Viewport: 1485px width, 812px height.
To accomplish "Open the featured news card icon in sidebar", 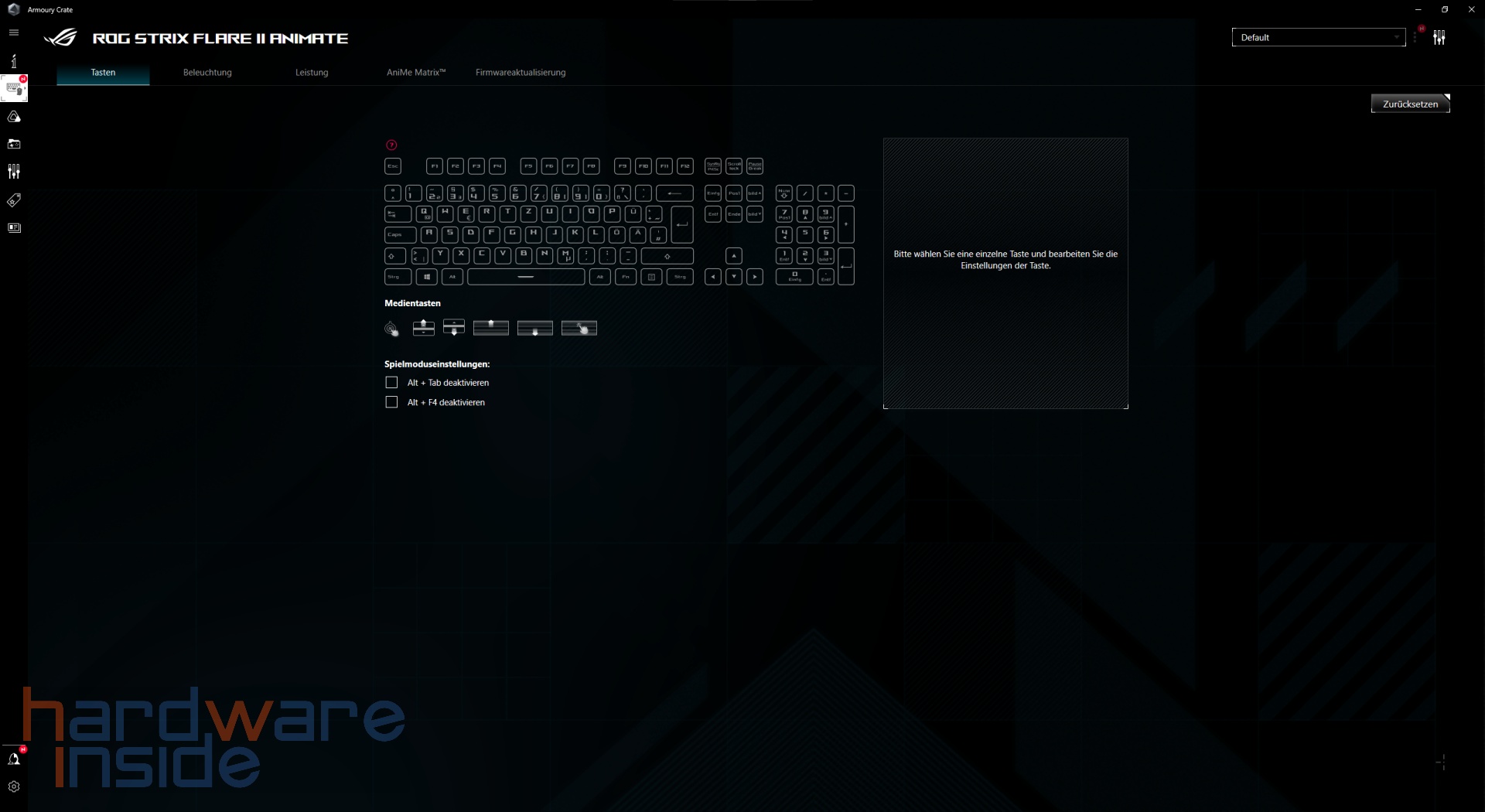I will click(x=14, y=227).
